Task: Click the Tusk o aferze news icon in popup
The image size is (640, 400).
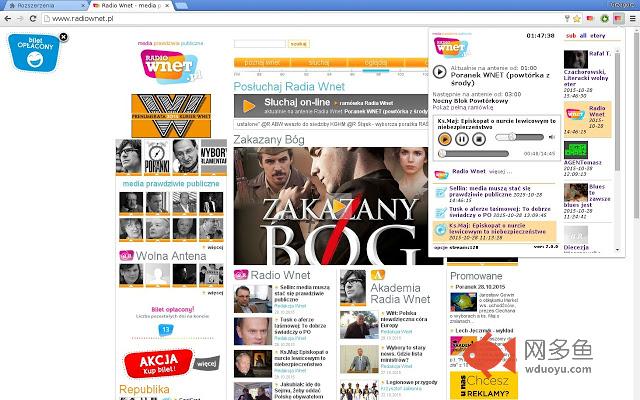Action: [x=440, y=212]
